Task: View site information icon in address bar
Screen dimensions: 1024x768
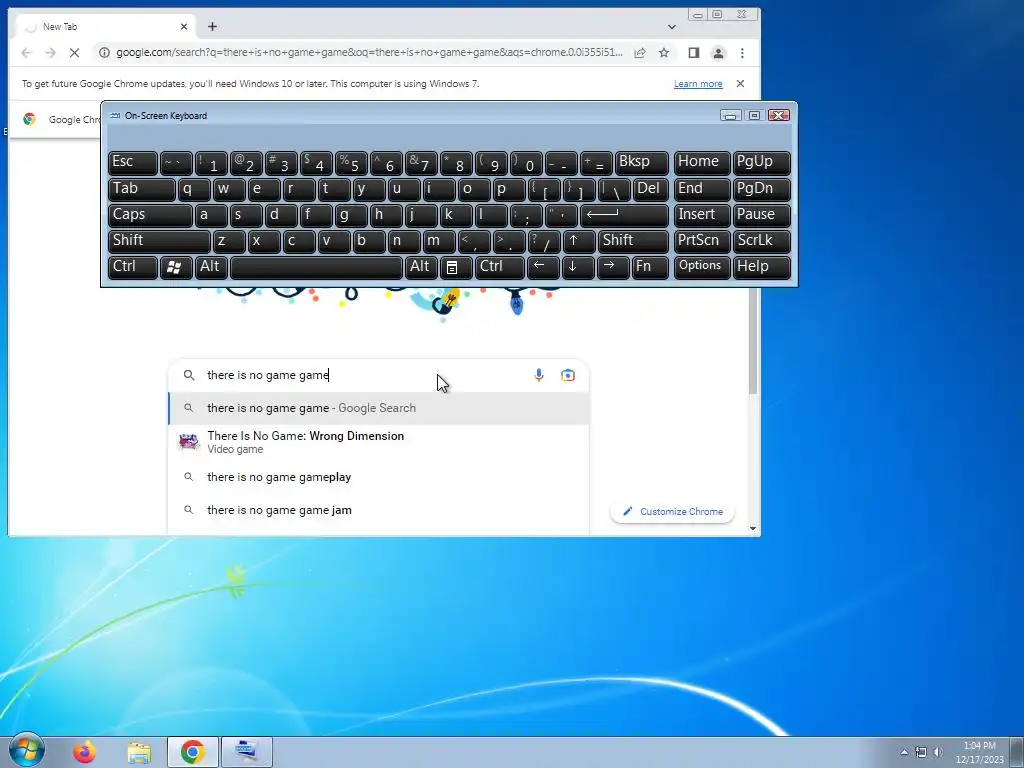Action: point(104,53)
